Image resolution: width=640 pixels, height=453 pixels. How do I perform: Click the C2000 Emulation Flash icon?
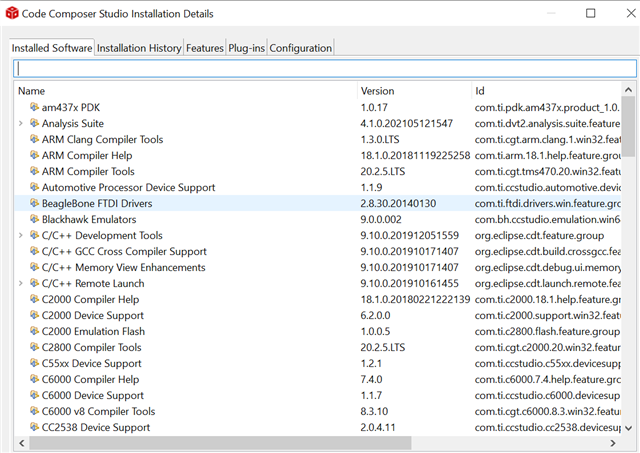coord(34,331)
